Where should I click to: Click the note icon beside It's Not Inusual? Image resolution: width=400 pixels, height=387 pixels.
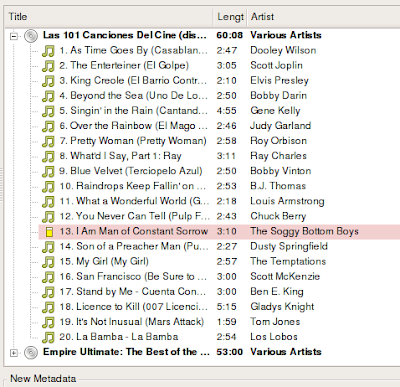[x=48, y=322]
